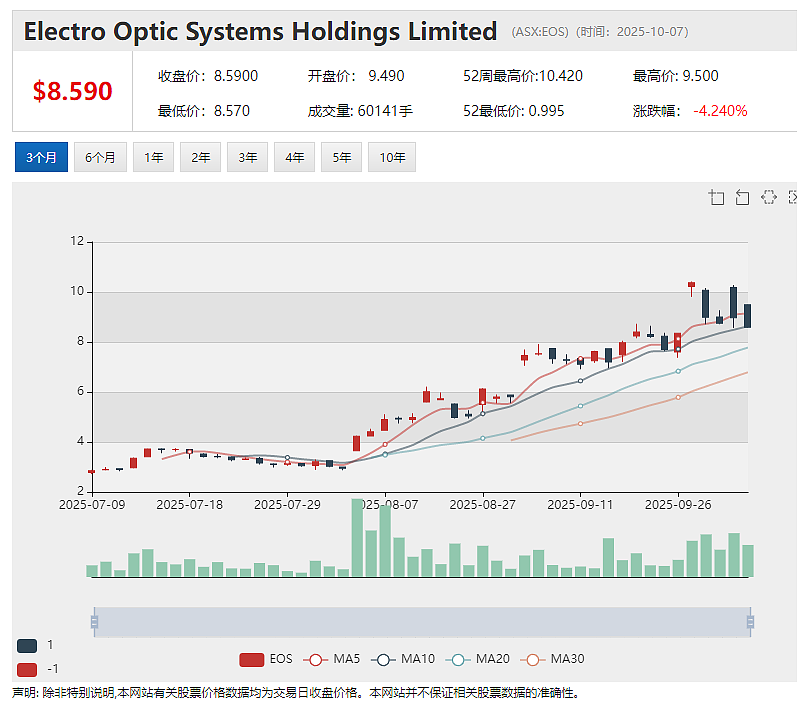Click the 2025-09-11 axis date label

[580, 505]
